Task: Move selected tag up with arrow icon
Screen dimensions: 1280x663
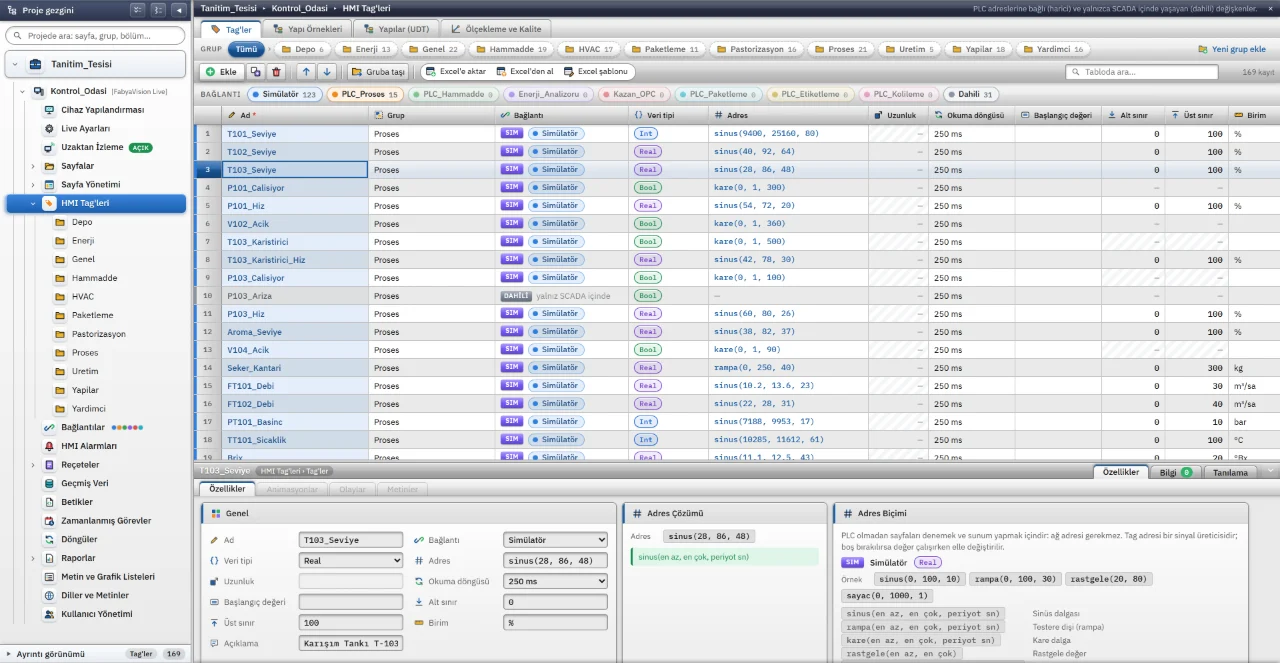Action: pyautogui.click(x=305, y=72)
